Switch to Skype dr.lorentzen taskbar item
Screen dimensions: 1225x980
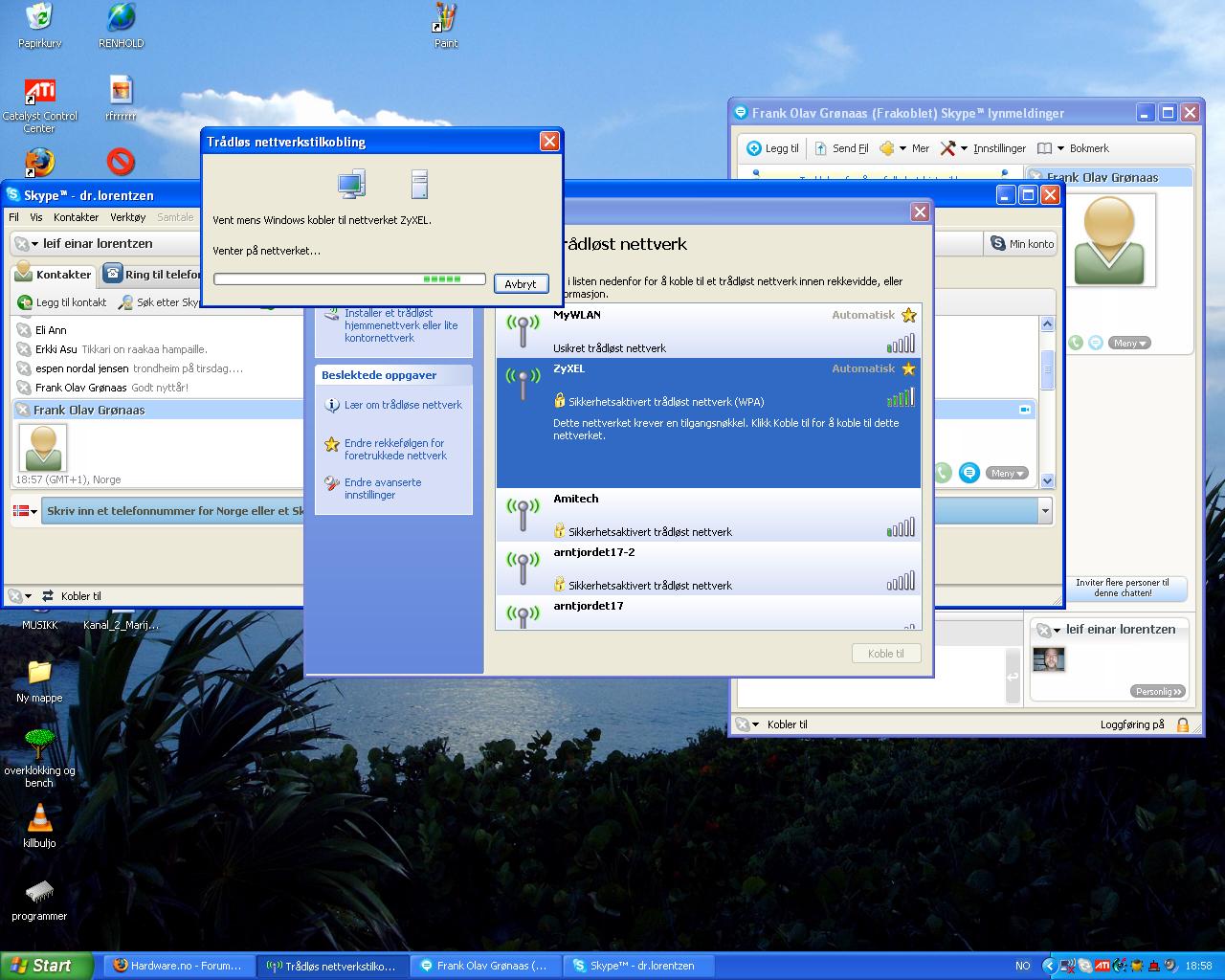[x=640, y=966]
